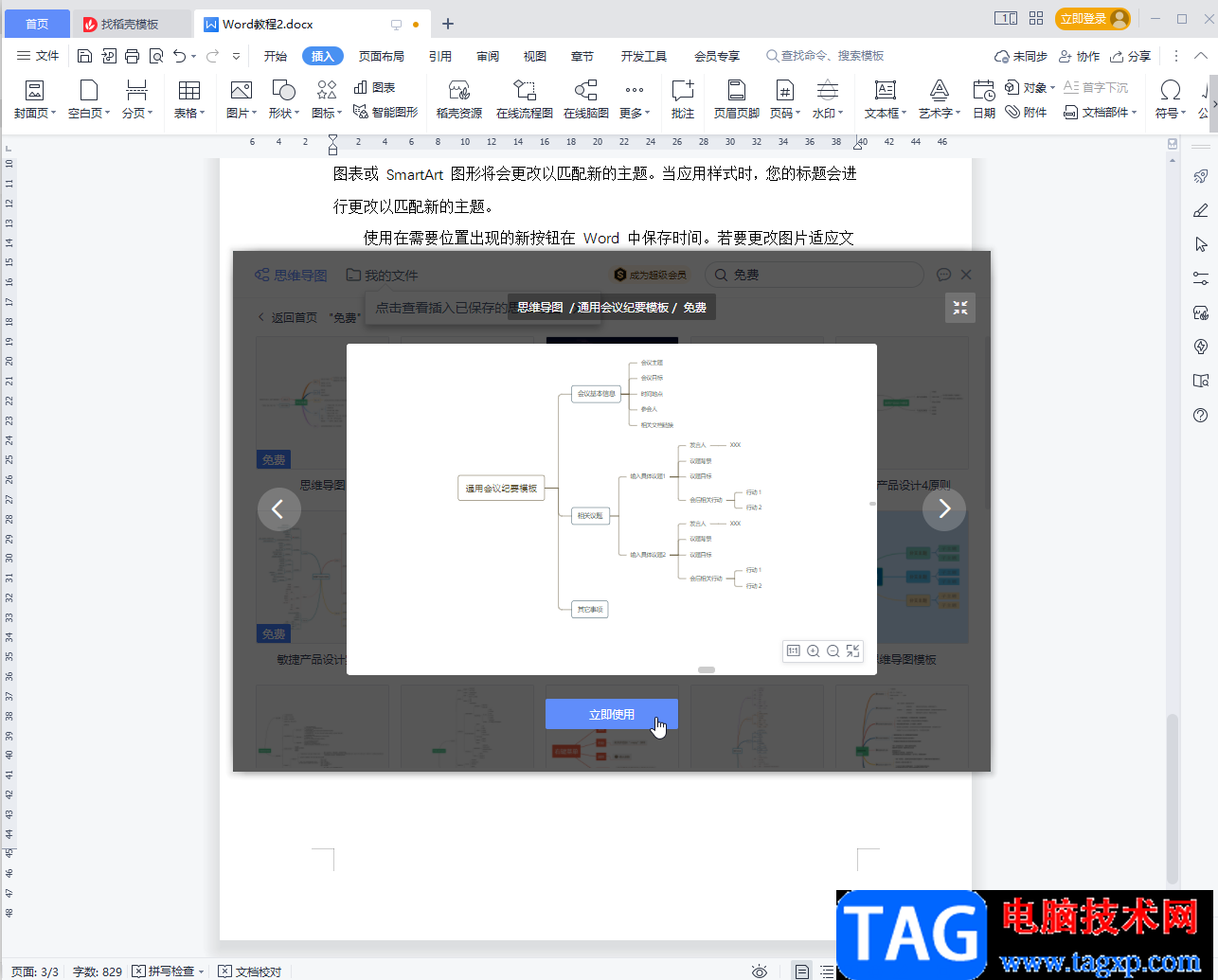Insert an attachment (附件)
The width and height of the screenshot is (1218, 980).
[x=1026, y=112]
